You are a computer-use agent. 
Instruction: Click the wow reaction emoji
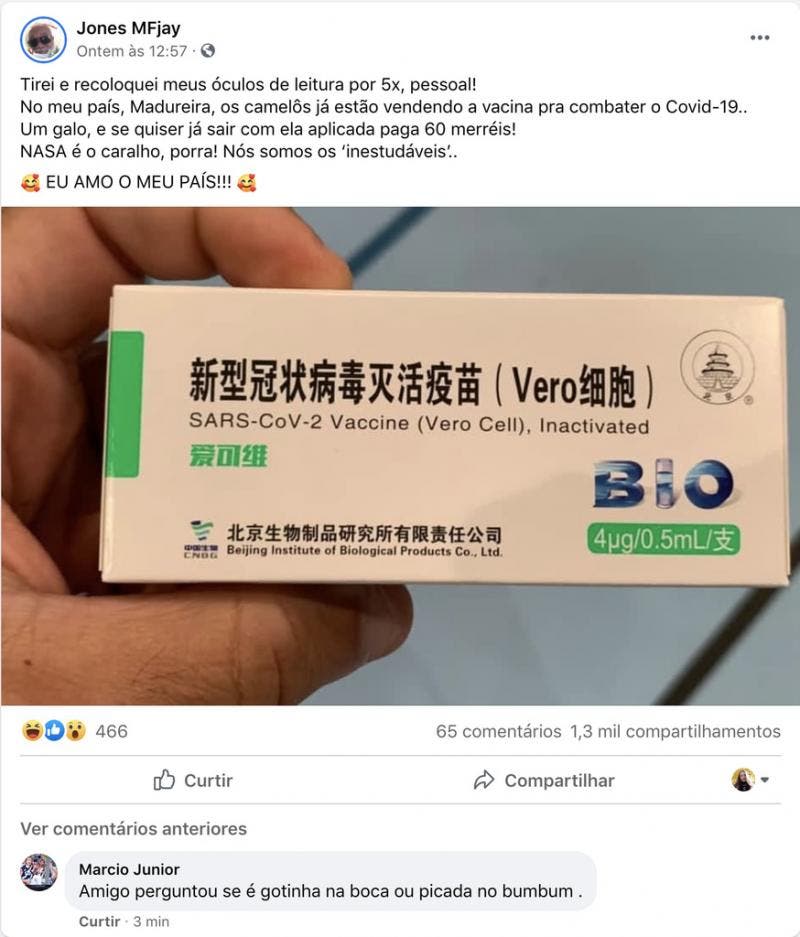tap(76, 731)
